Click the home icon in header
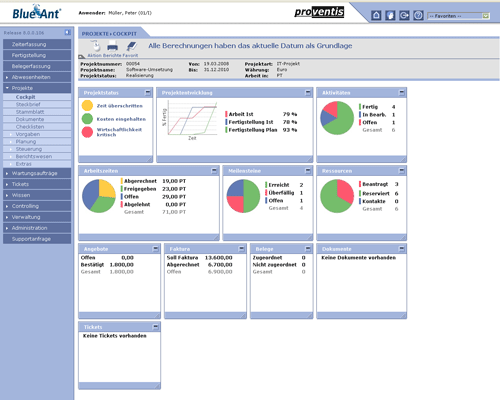Viewport: 500px width, 400px height. (376, 15)
